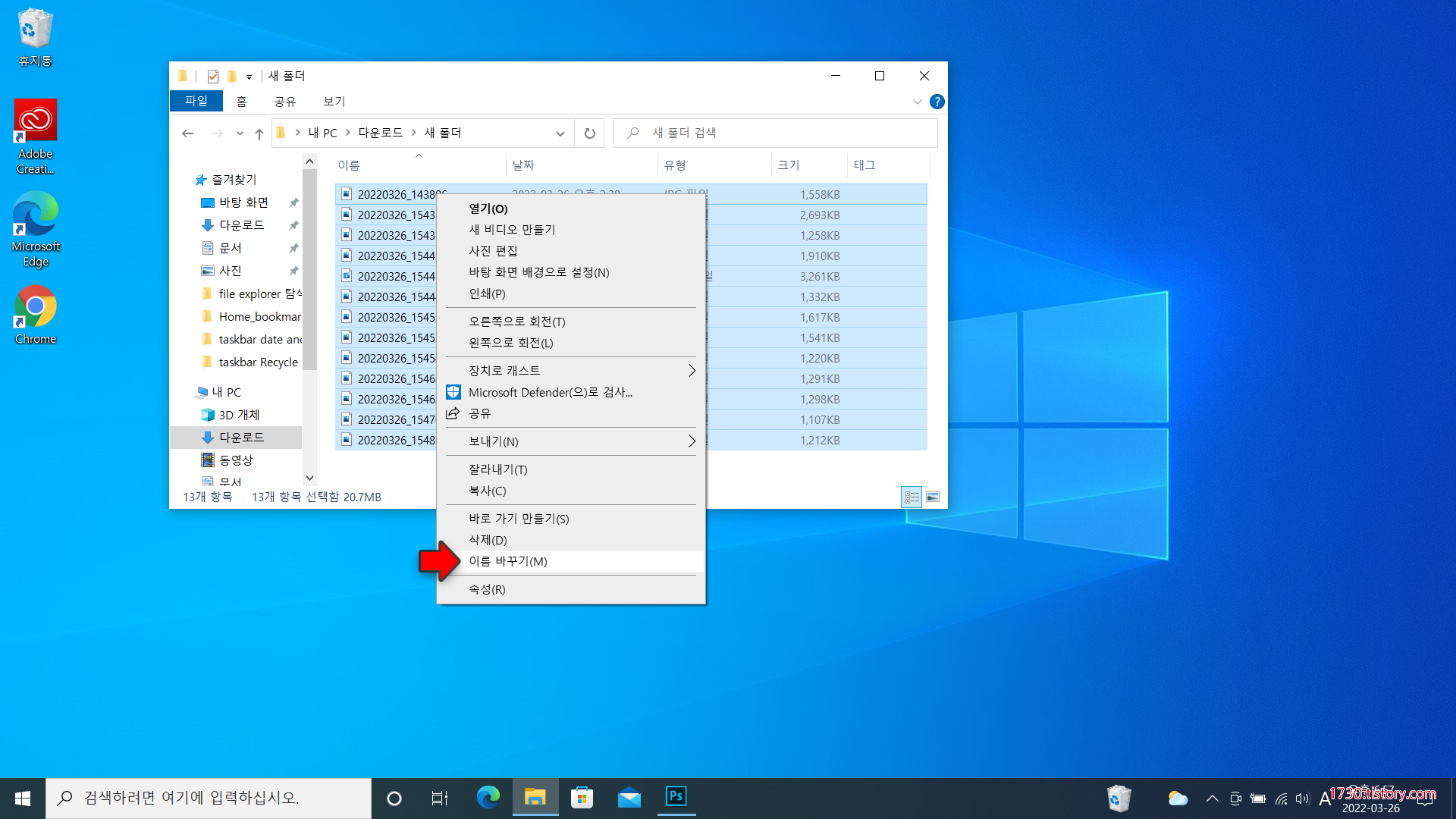1456x819 pixels.
Task: Click the refresh icon beside address bar
Action: (x=589, y=133)
